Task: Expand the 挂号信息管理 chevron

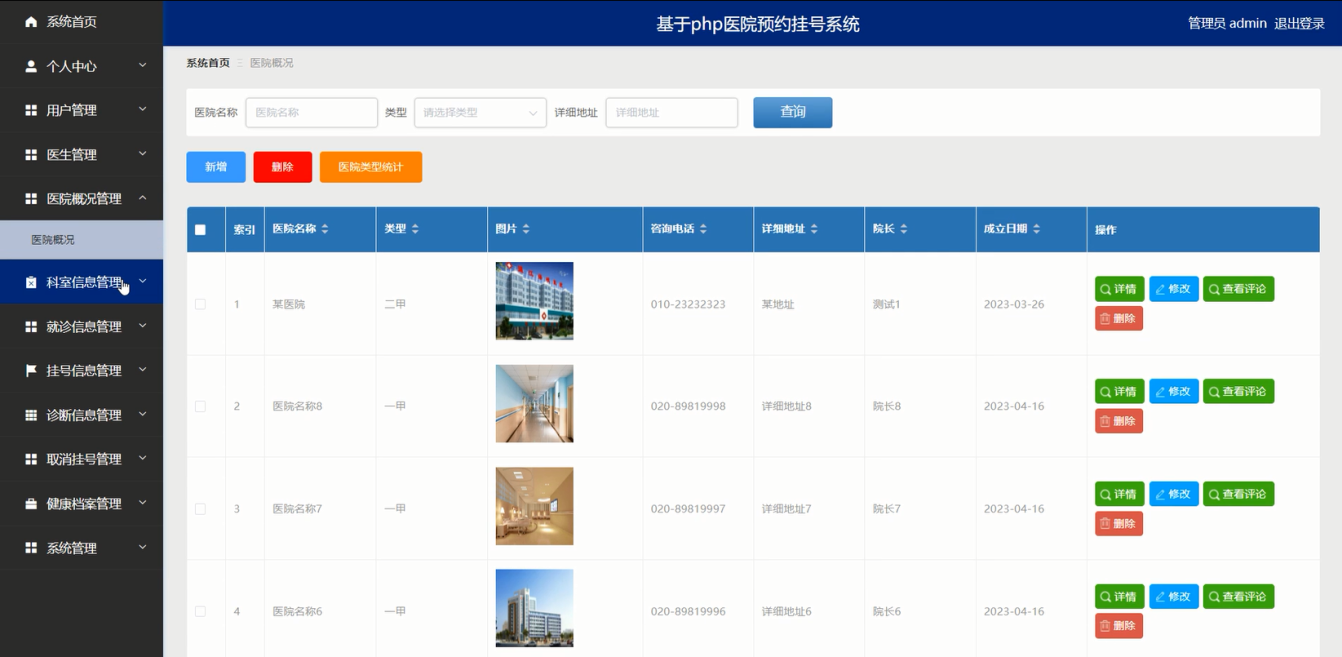Action: point(142,370)
